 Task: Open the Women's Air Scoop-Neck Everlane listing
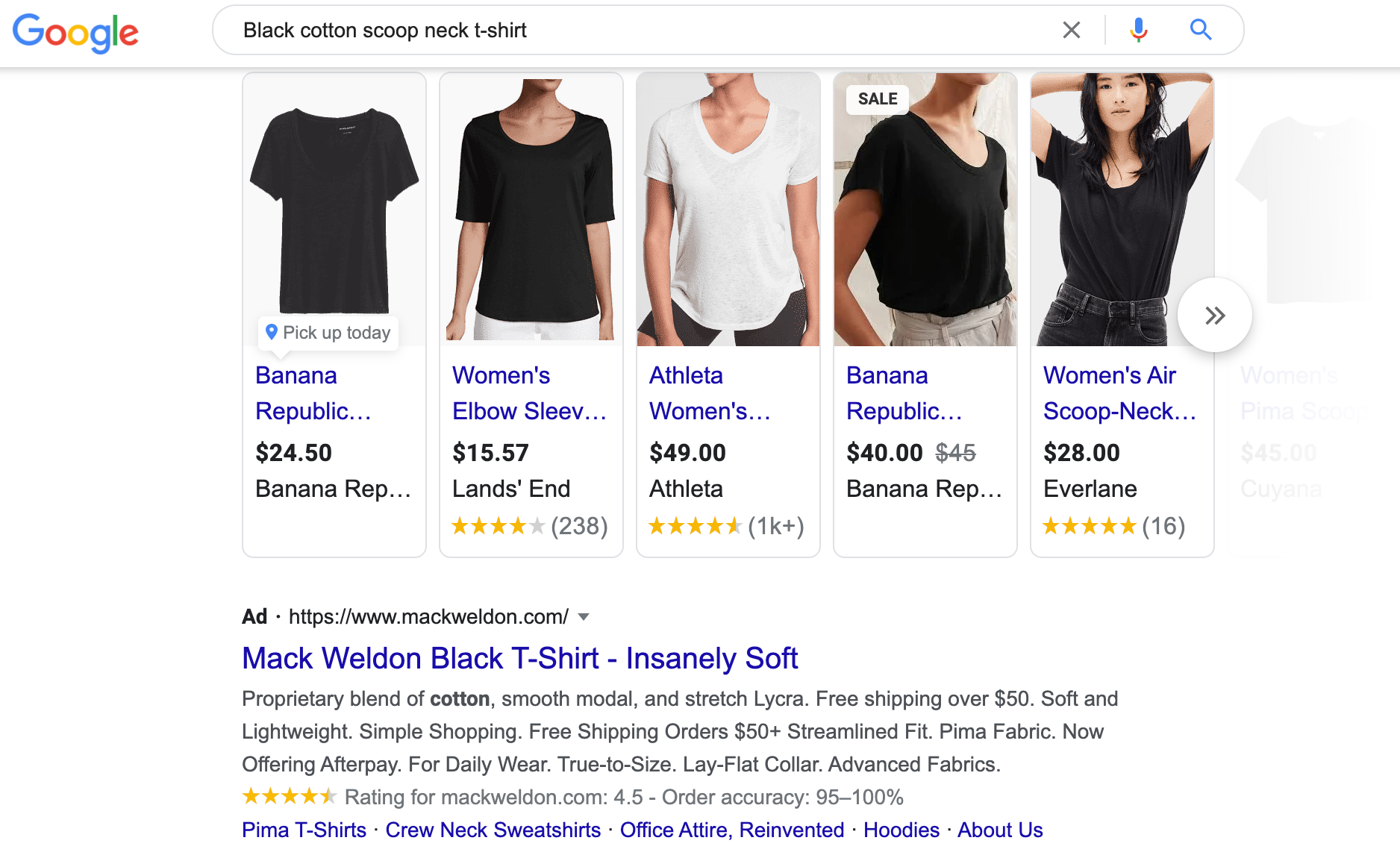1119,393
